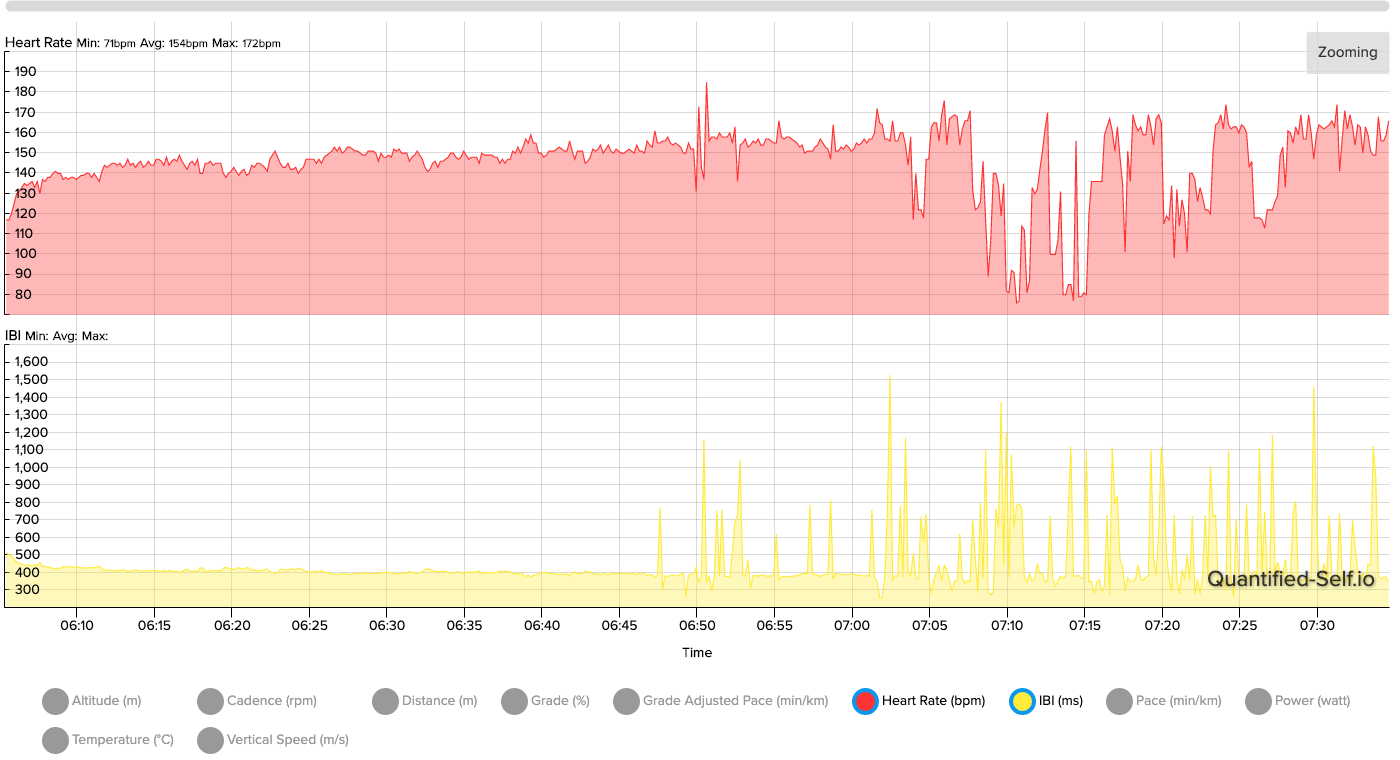The image size is (1400, 760).
Task: Click the 190 heart rate axis value
Action: (25, 71)
